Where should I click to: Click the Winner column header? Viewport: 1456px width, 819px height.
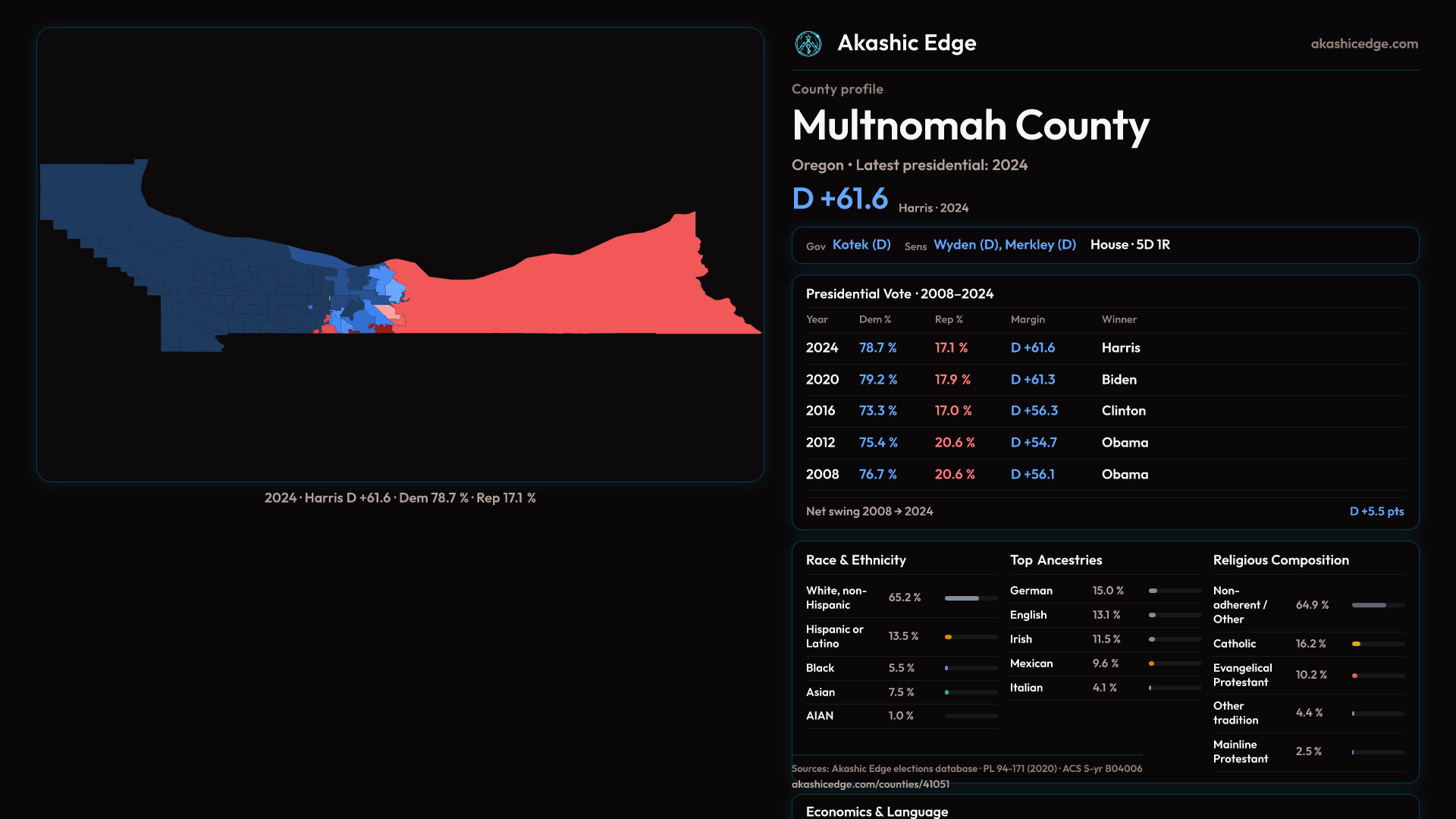tap(1119, 320)
